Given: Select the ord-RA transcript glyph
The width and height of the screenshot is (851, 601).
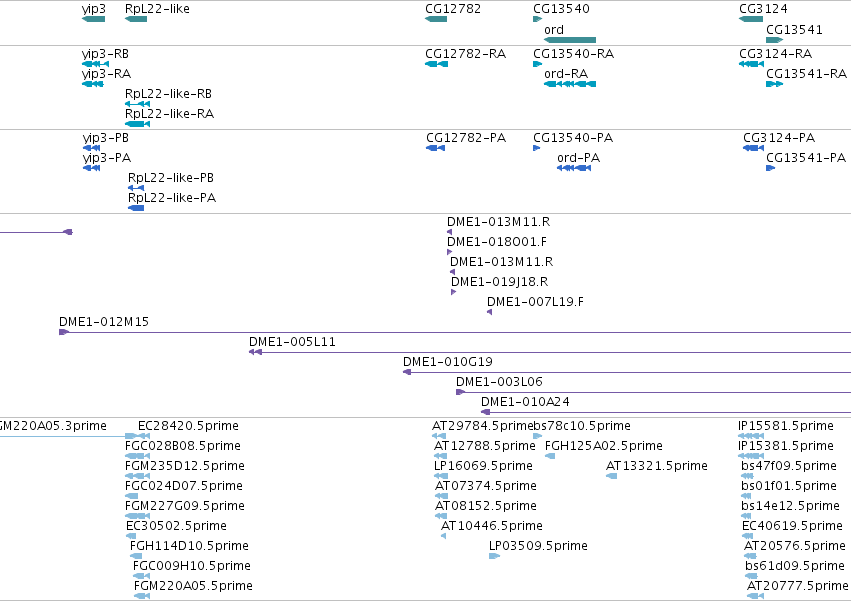Looking at the screenshot, I should click(570, 84).
